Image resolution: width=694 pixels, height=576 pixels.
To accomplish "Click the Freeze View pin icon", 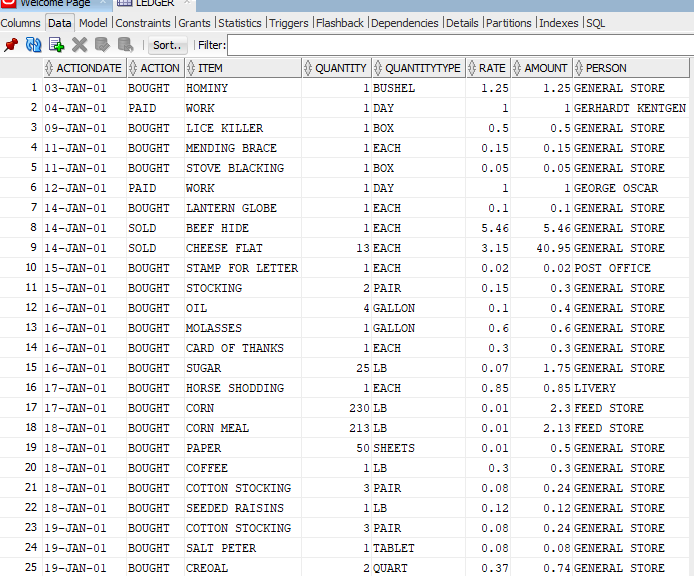I will 11,45.
